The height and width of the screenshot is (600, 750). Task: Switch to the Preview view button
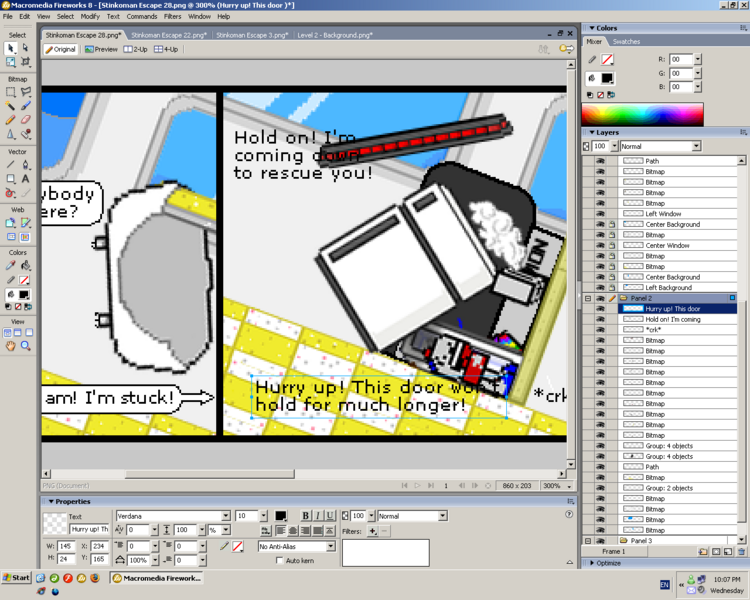[x=101, y=49]
